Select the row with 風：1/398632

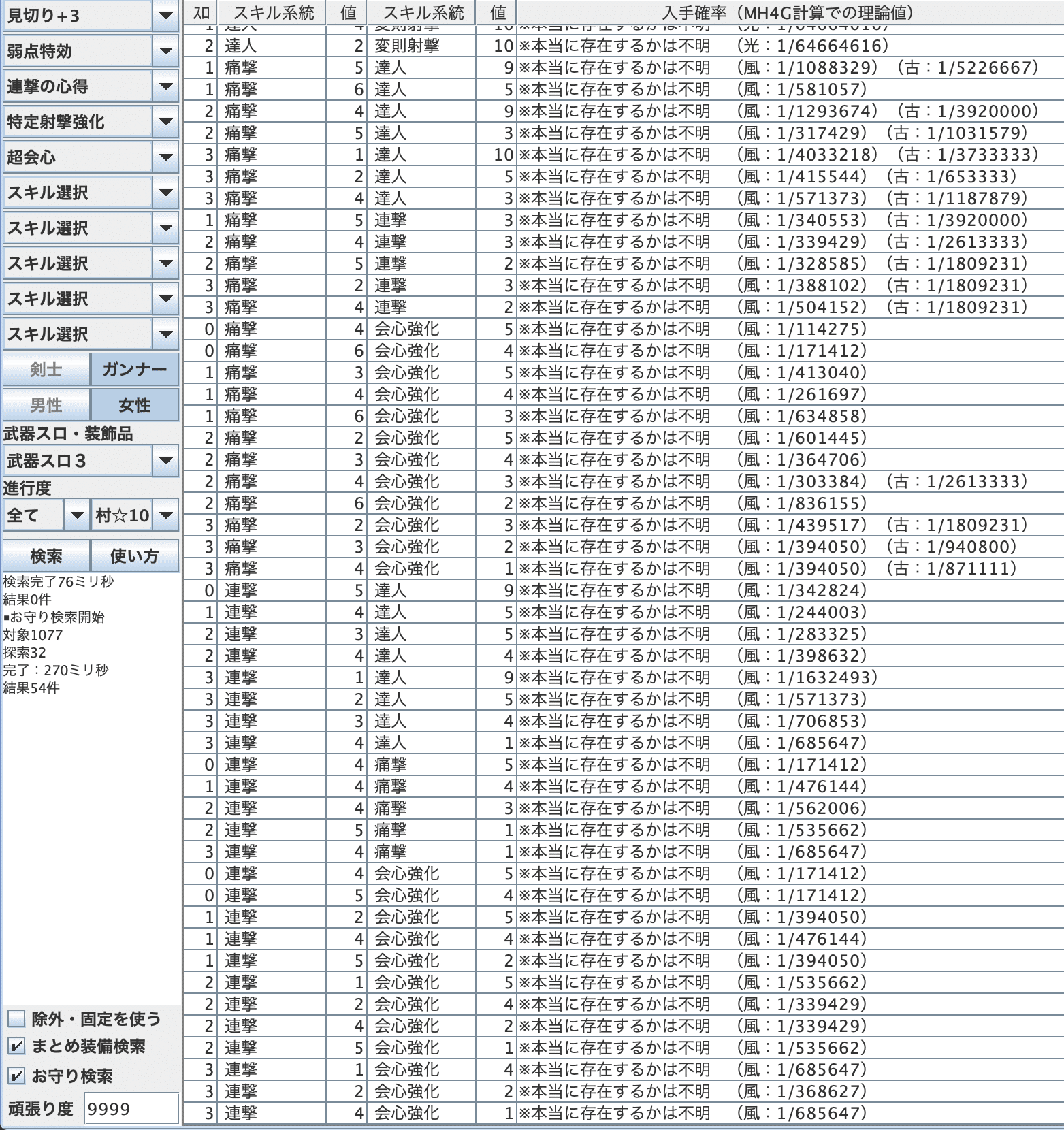[623, 656]
